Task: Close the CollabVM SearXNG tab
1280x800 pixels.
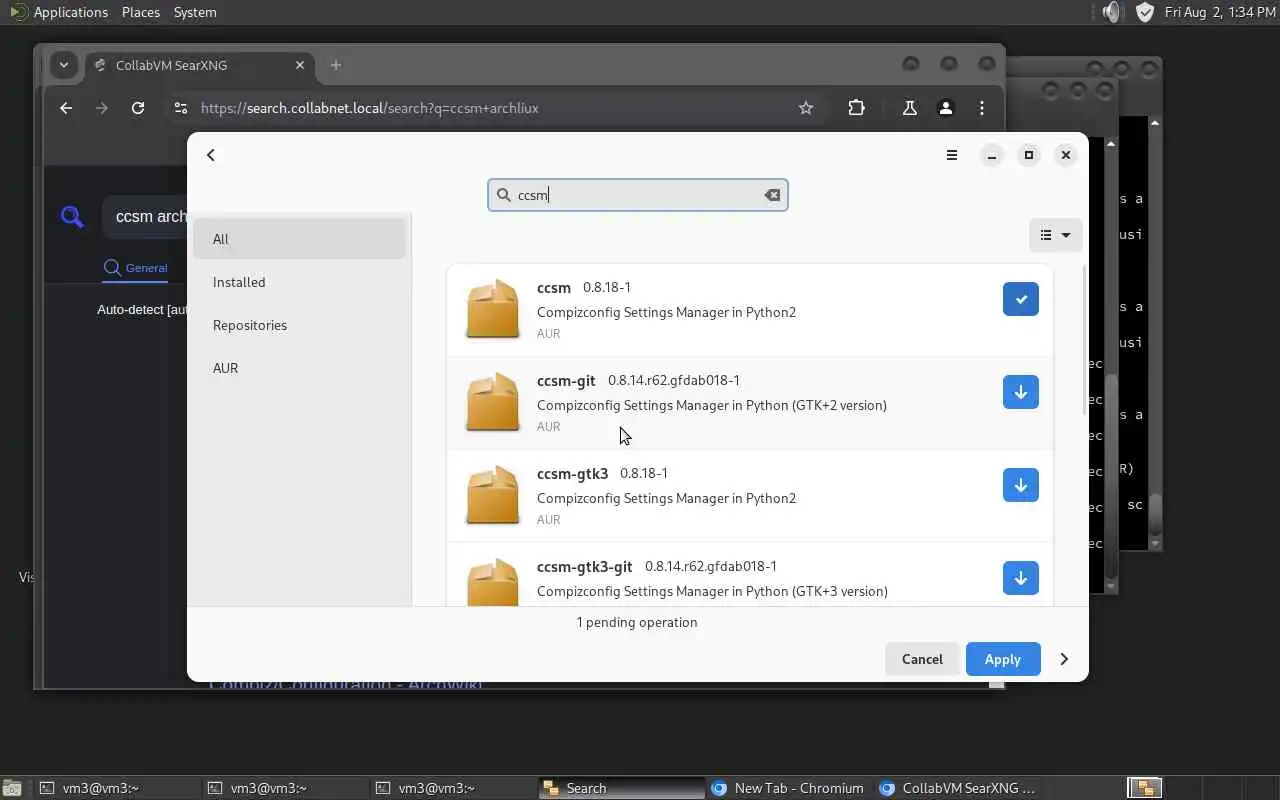Action: tap(300, 65)
